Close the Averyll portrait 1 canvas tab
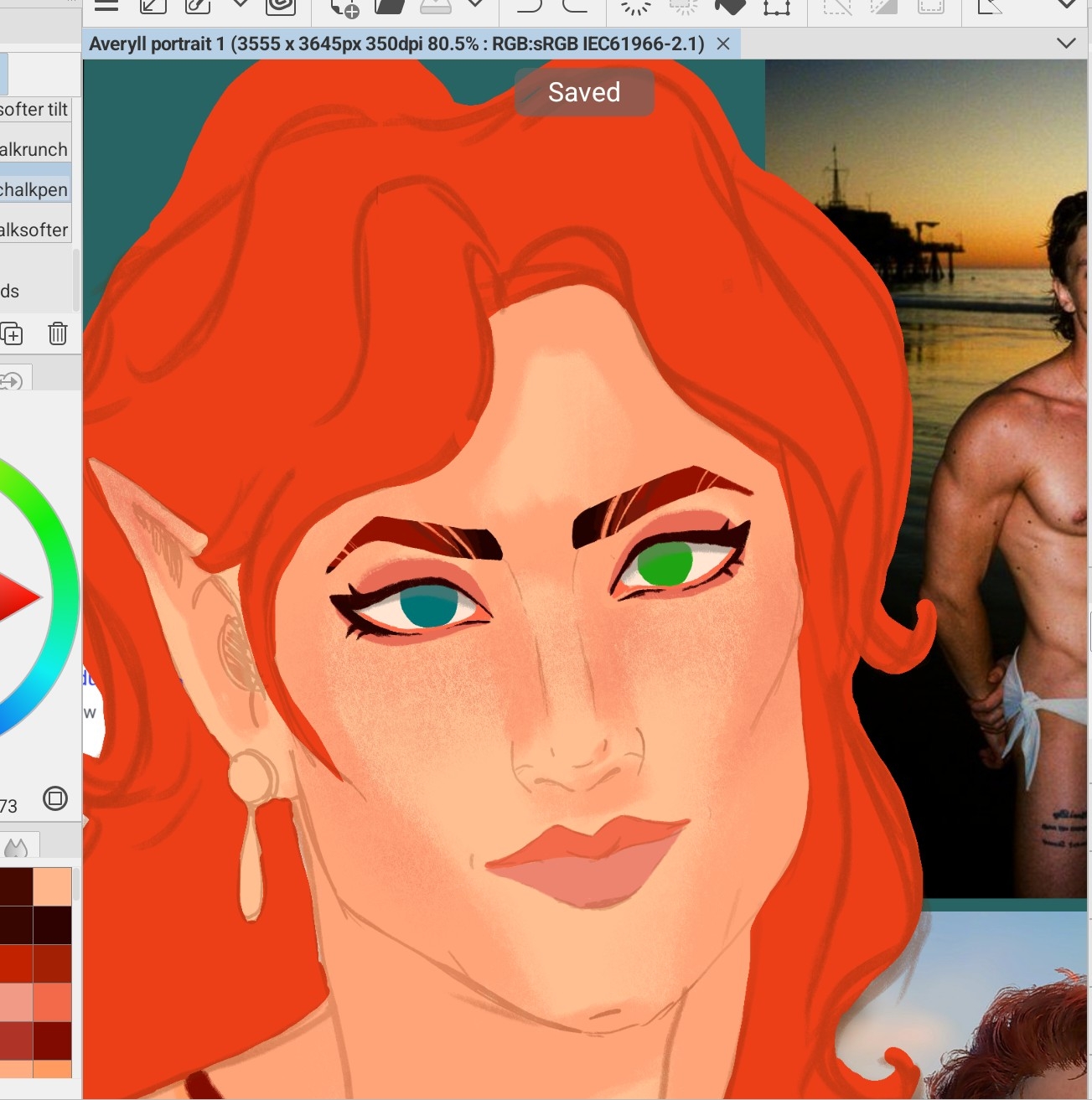The image size is (1092, 1100). click(723, 44)
